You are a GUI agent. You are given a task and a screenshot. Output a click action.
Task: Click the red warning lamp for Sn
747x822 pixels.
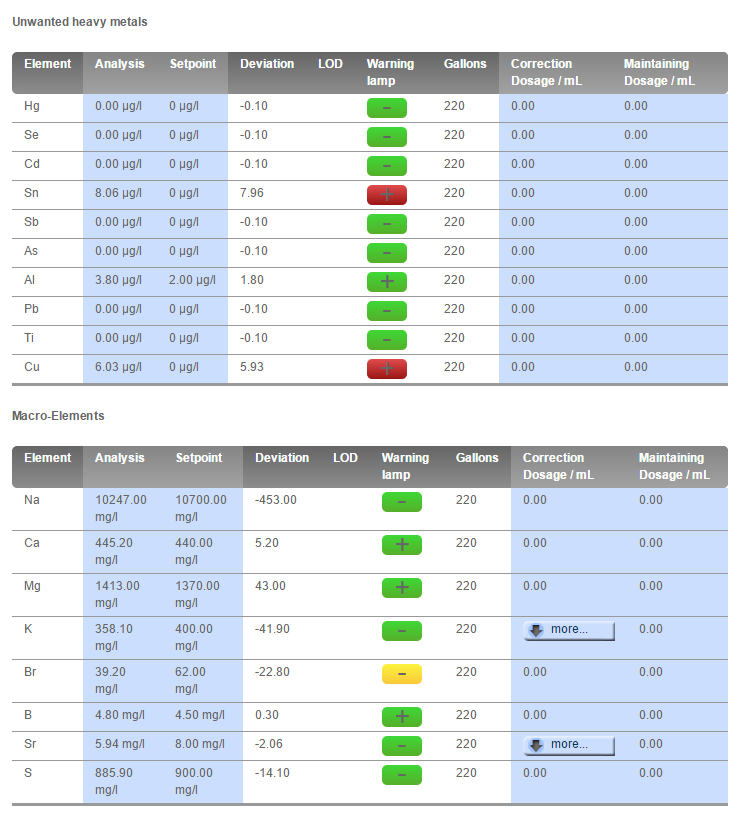[x=387, y=195]
